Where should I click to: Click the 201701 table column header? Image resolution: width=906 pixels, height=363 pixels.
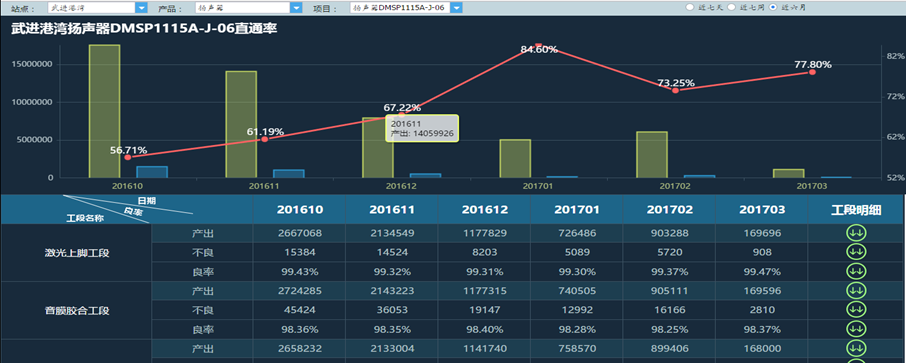577,209
